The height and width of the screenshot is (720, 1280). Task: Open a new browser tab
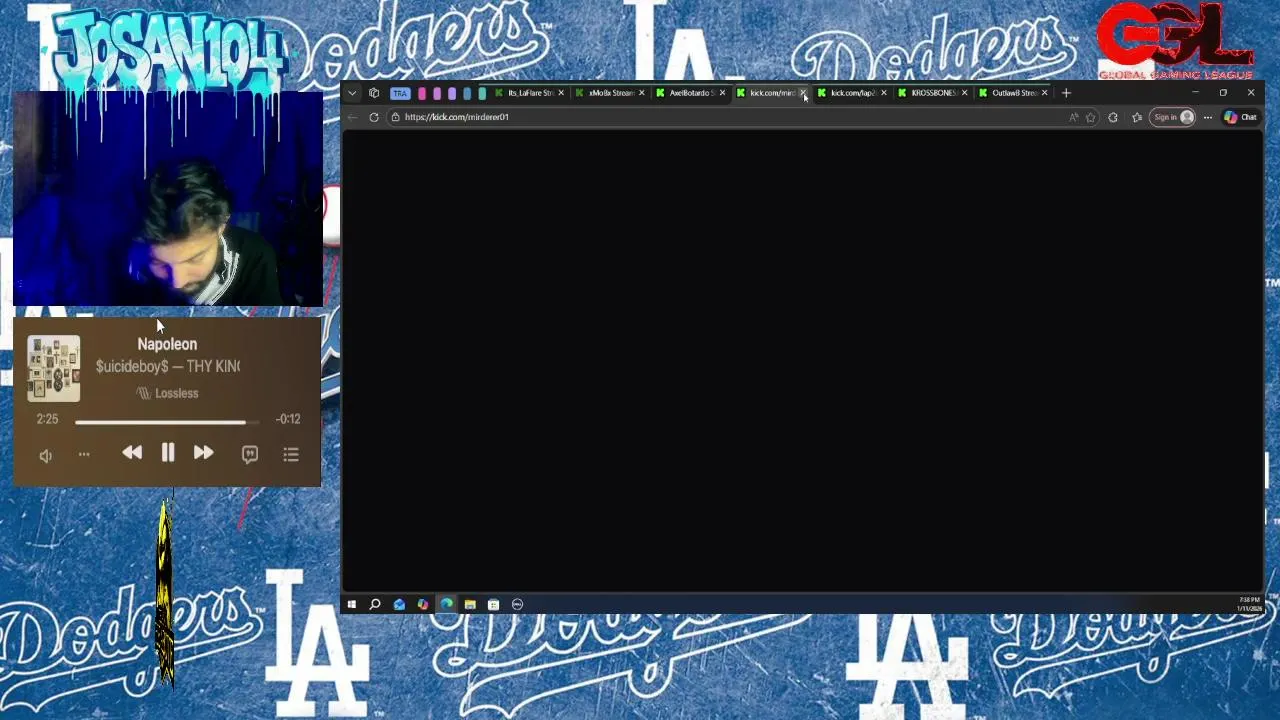click(x=1066, y=93)
